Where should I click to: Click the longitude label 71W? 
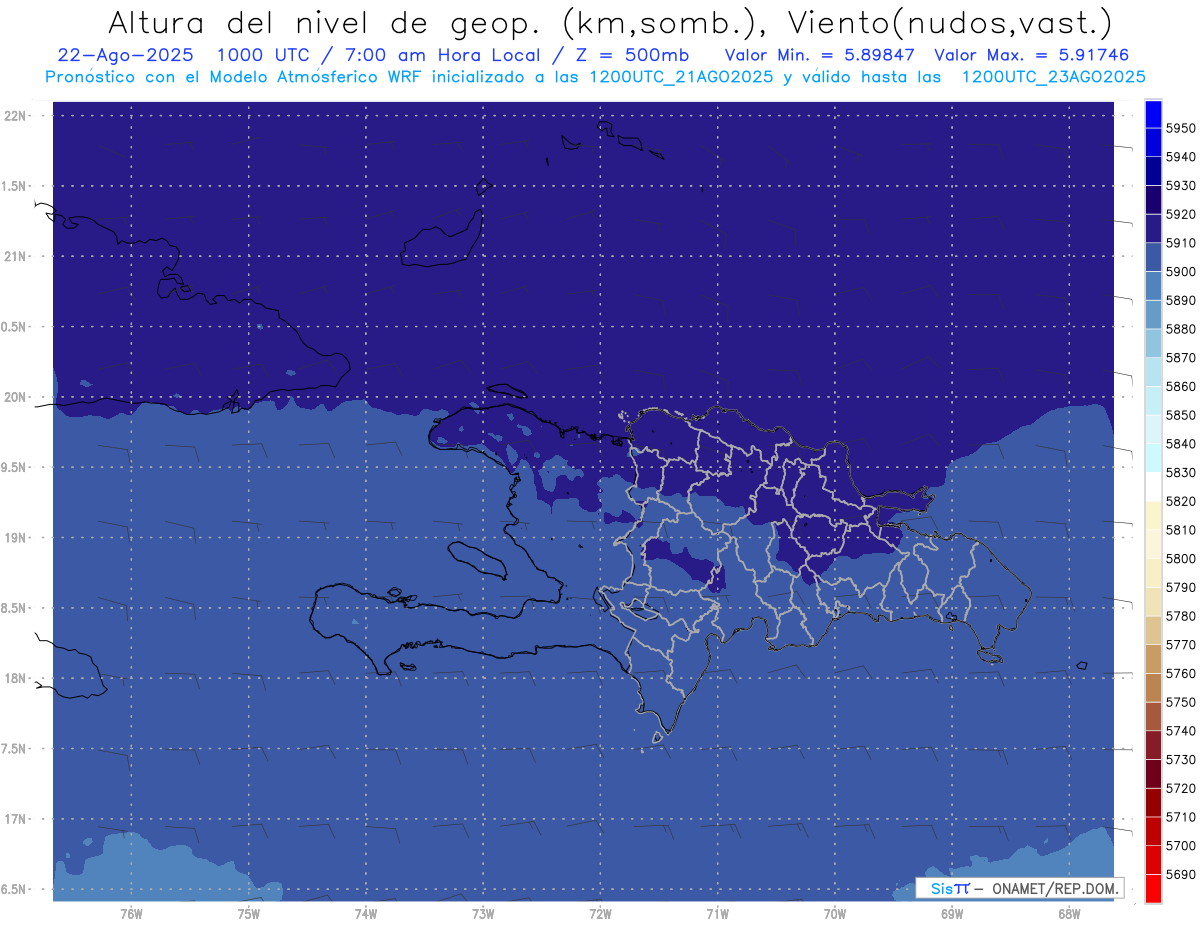click(717, 913)
